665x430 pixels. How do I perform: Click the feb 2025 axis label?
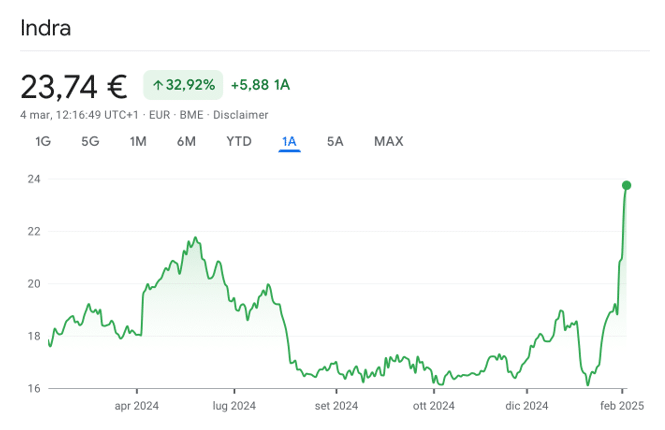[x=622, y=406]
